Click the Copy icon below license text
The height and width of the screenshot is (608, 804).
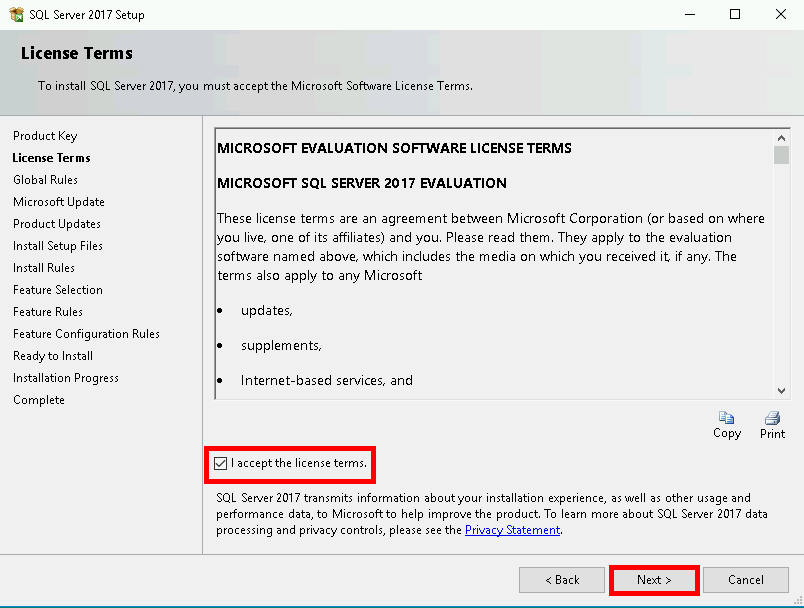(727, 418)
